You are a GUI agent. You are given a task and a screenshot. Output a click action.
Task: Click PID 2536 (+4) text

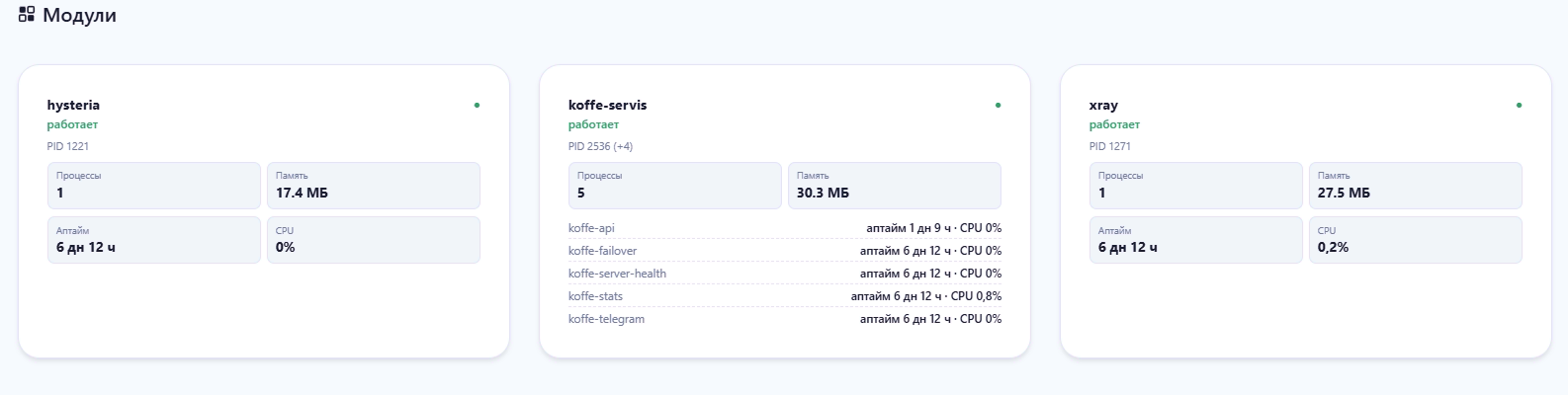(600, 146)
